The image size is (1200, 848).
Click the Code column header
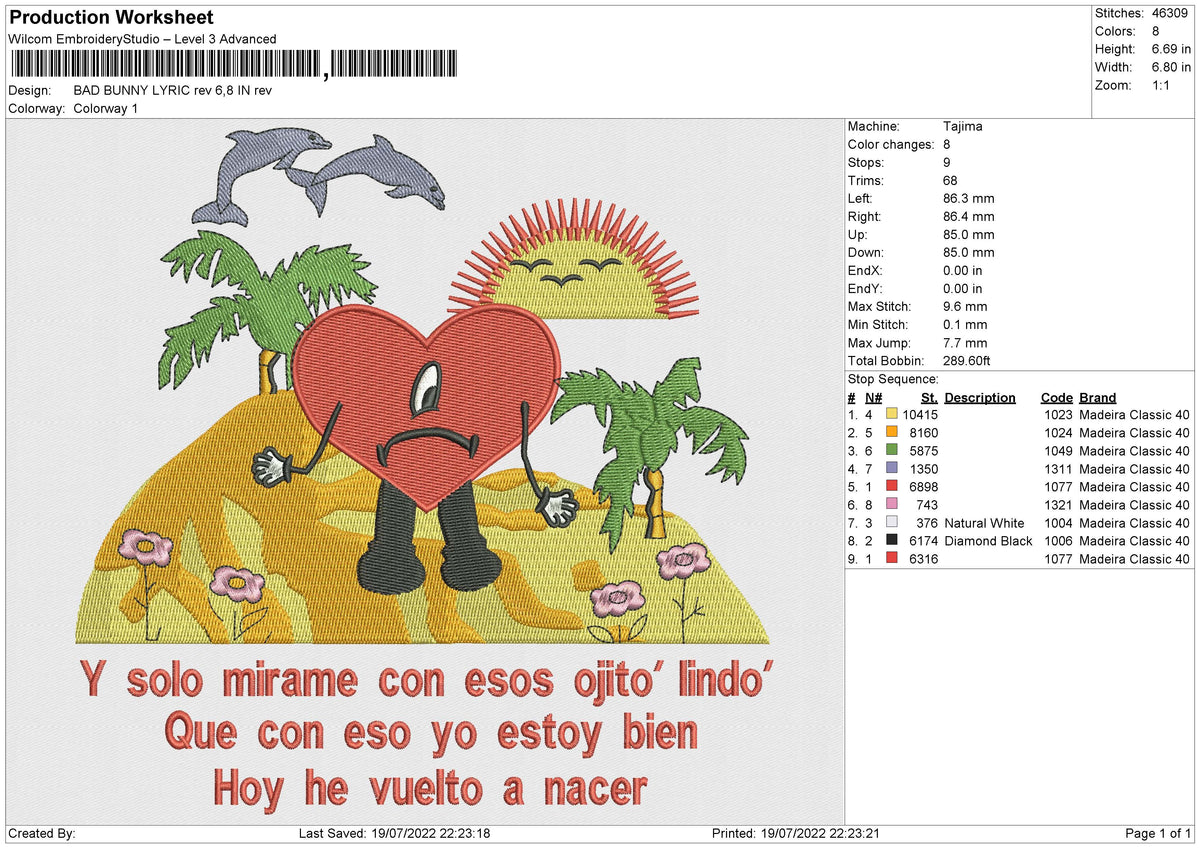tap(1056, 398)
